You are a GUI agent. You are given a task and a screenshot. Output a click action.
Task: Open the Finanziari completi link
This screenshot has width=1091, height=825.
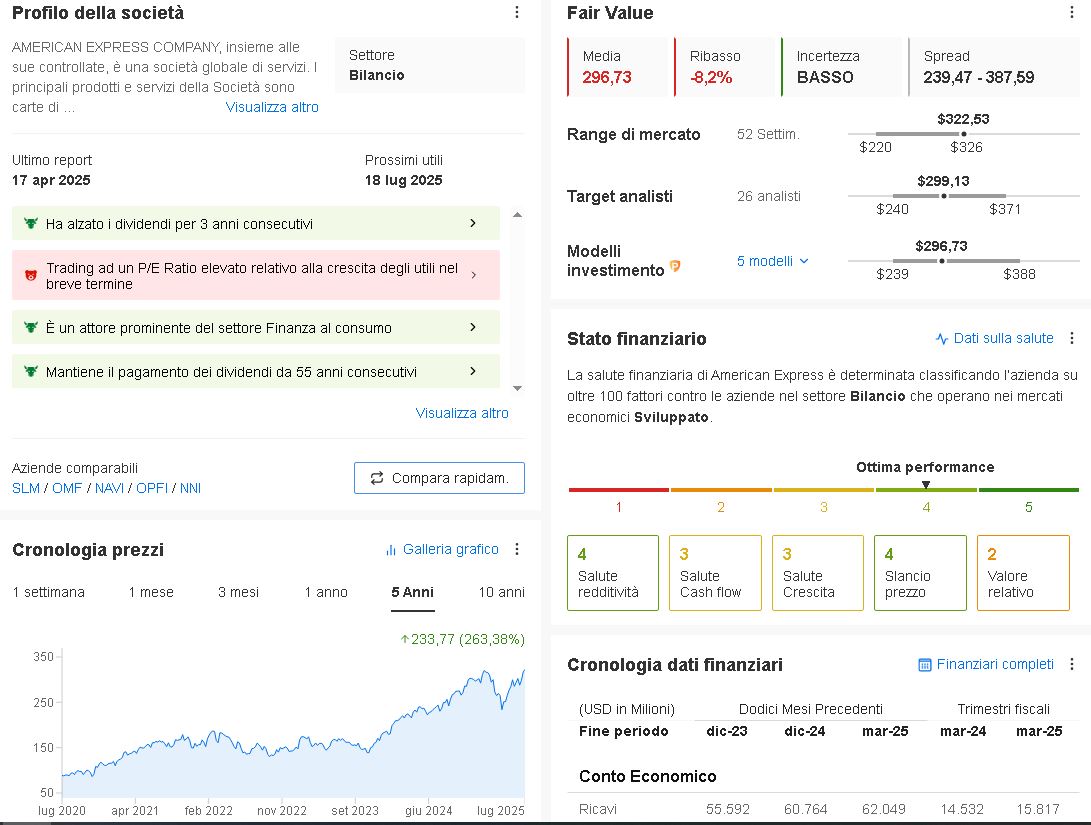point(995,664)
